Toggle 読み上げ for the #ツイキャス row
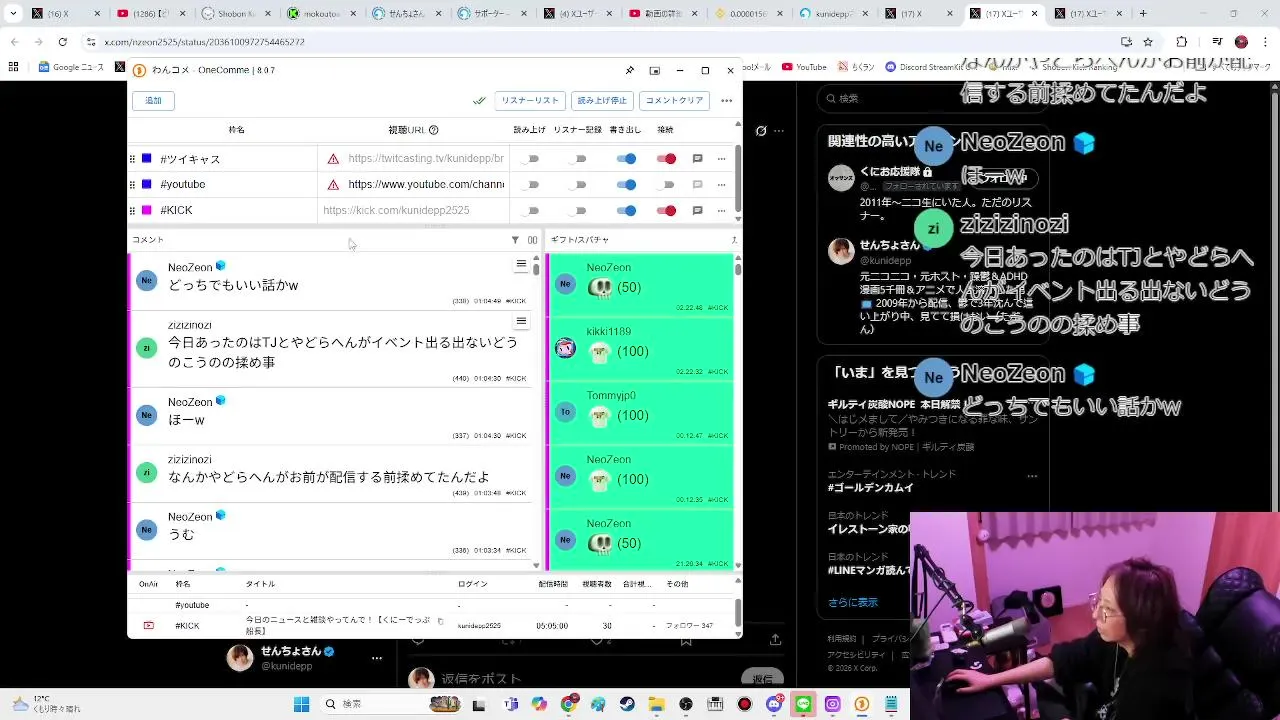This screenshot has height=720, width=1280. click(531, 158)
